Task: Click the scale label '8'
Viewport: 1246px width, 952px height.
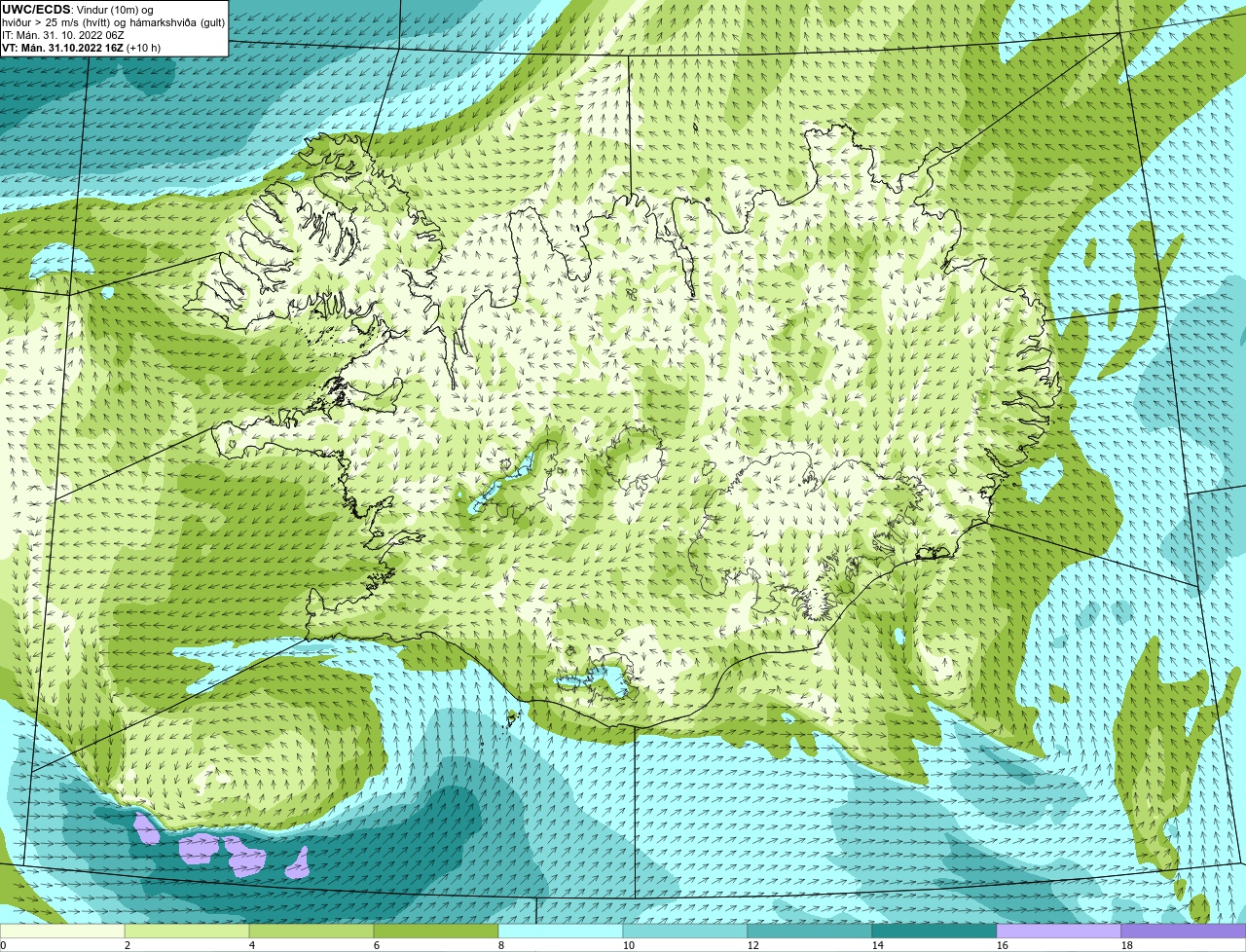Action: tap(501, 945)
